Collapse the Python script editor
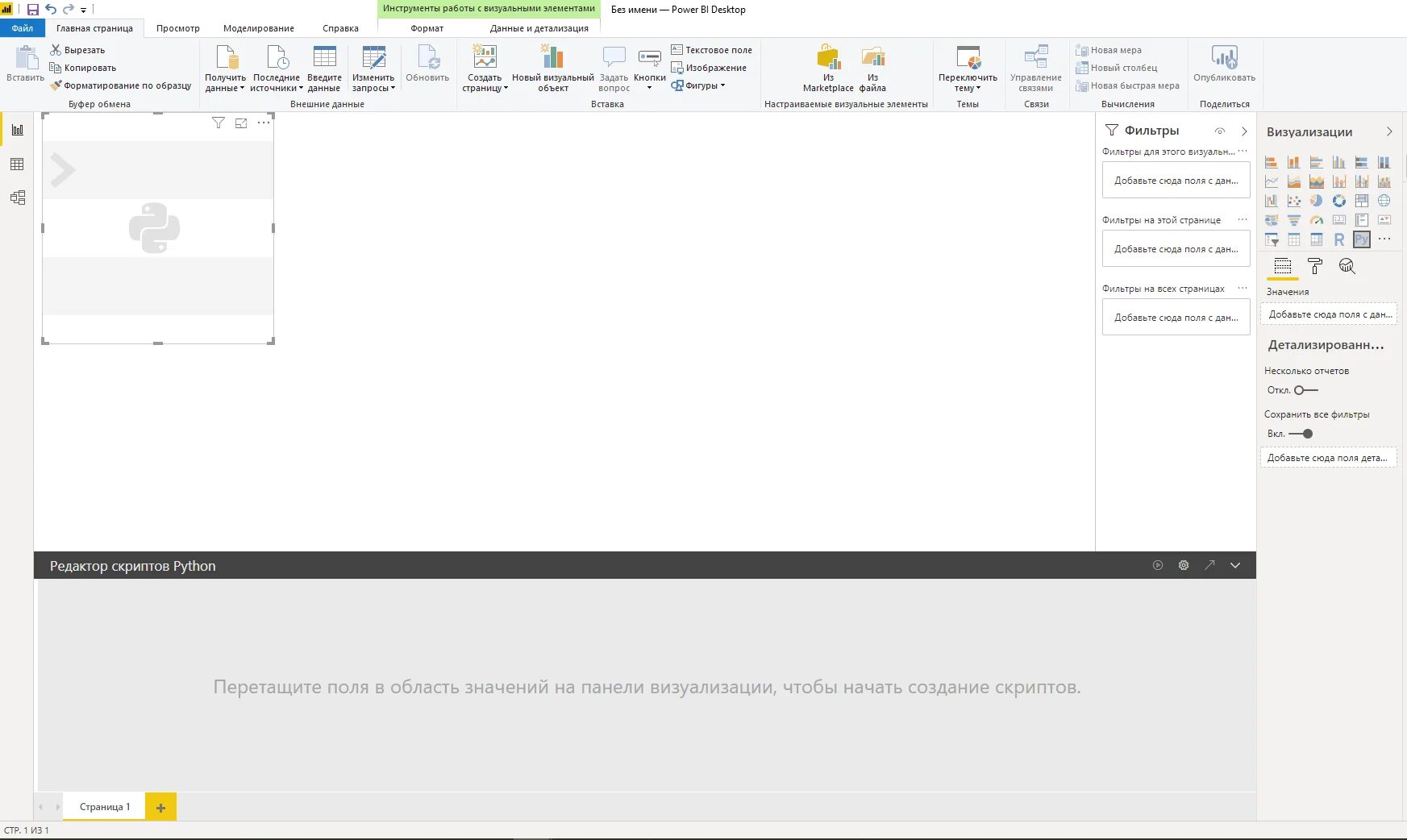 coord(1235,565)
